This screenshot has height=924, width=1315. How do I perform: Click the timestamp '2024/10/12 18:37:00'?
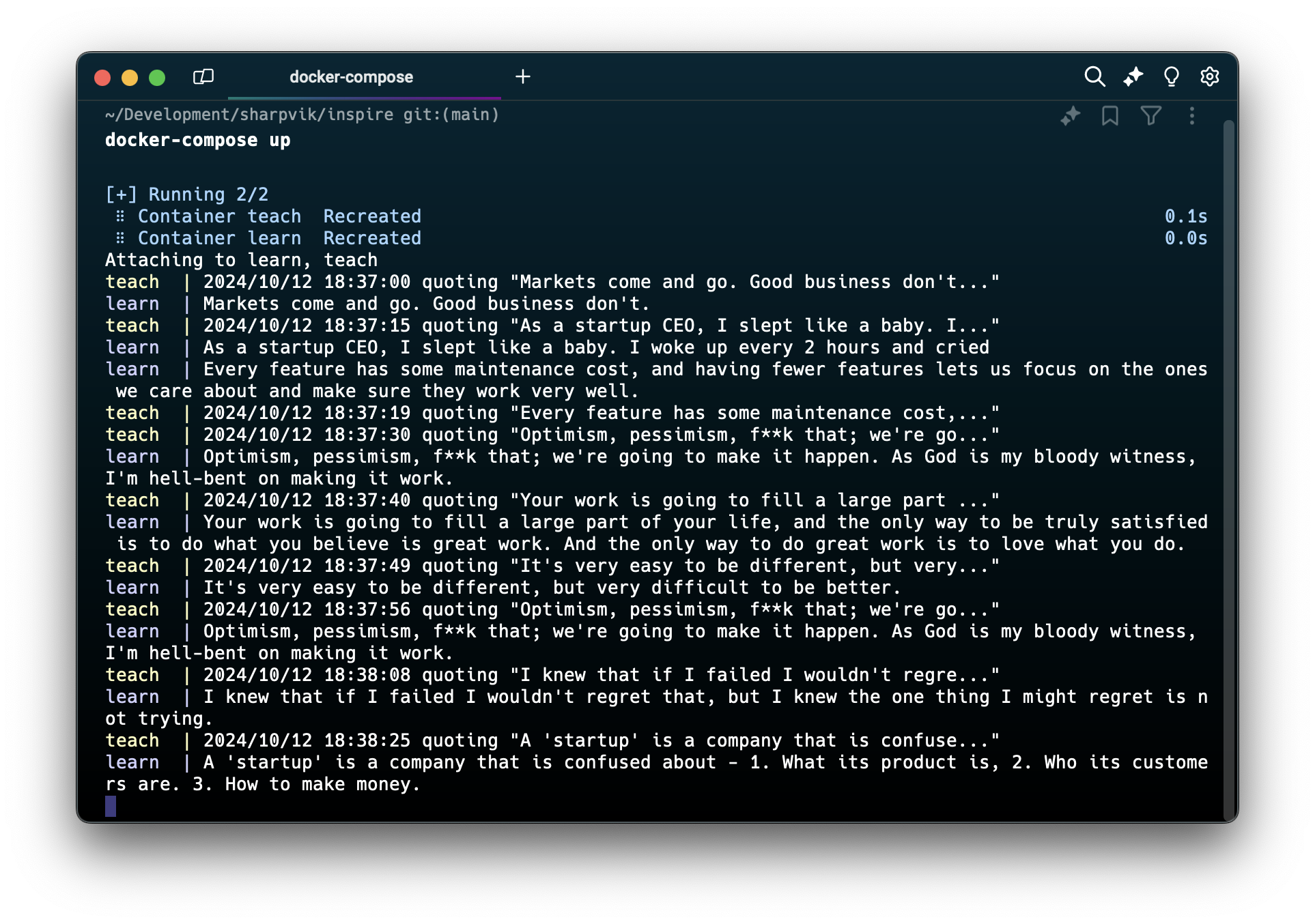coord(307,282)
